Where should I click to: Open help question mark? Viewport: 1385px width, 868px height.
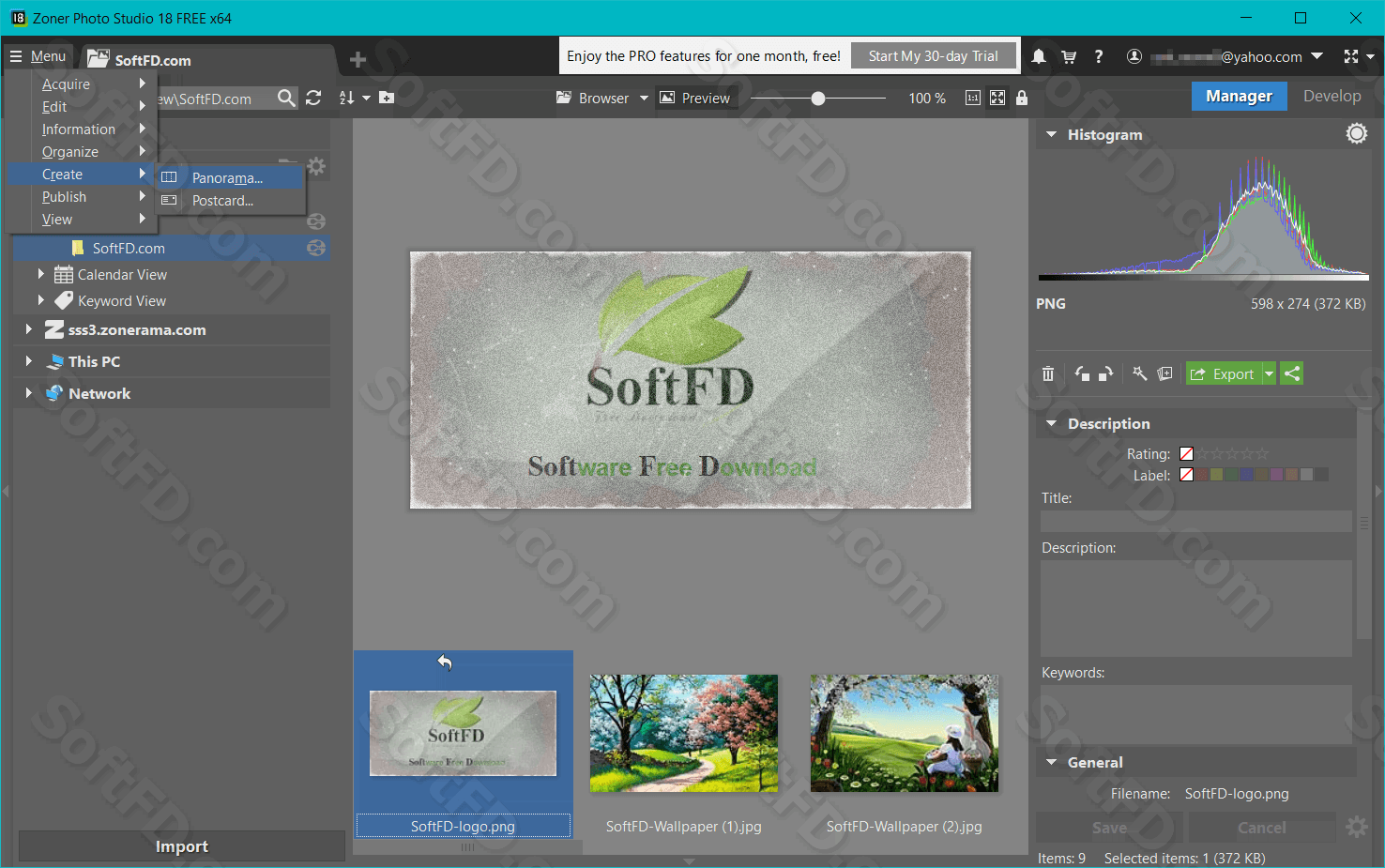tap(1098, 56)
